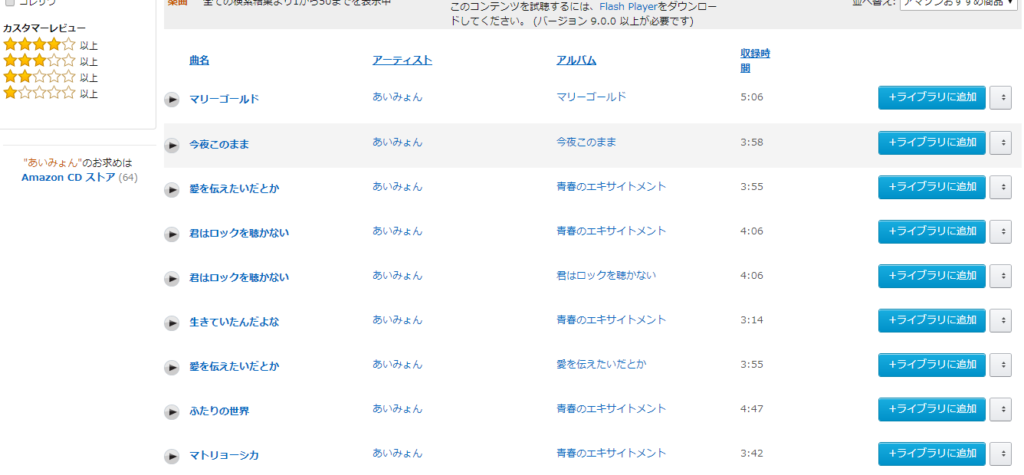The width and height of the screenshot is (1024, 475).
Task: Open artist あいみょん in 生きていたんだよな row
Action: pyautogui.click(x=397, y=319)
